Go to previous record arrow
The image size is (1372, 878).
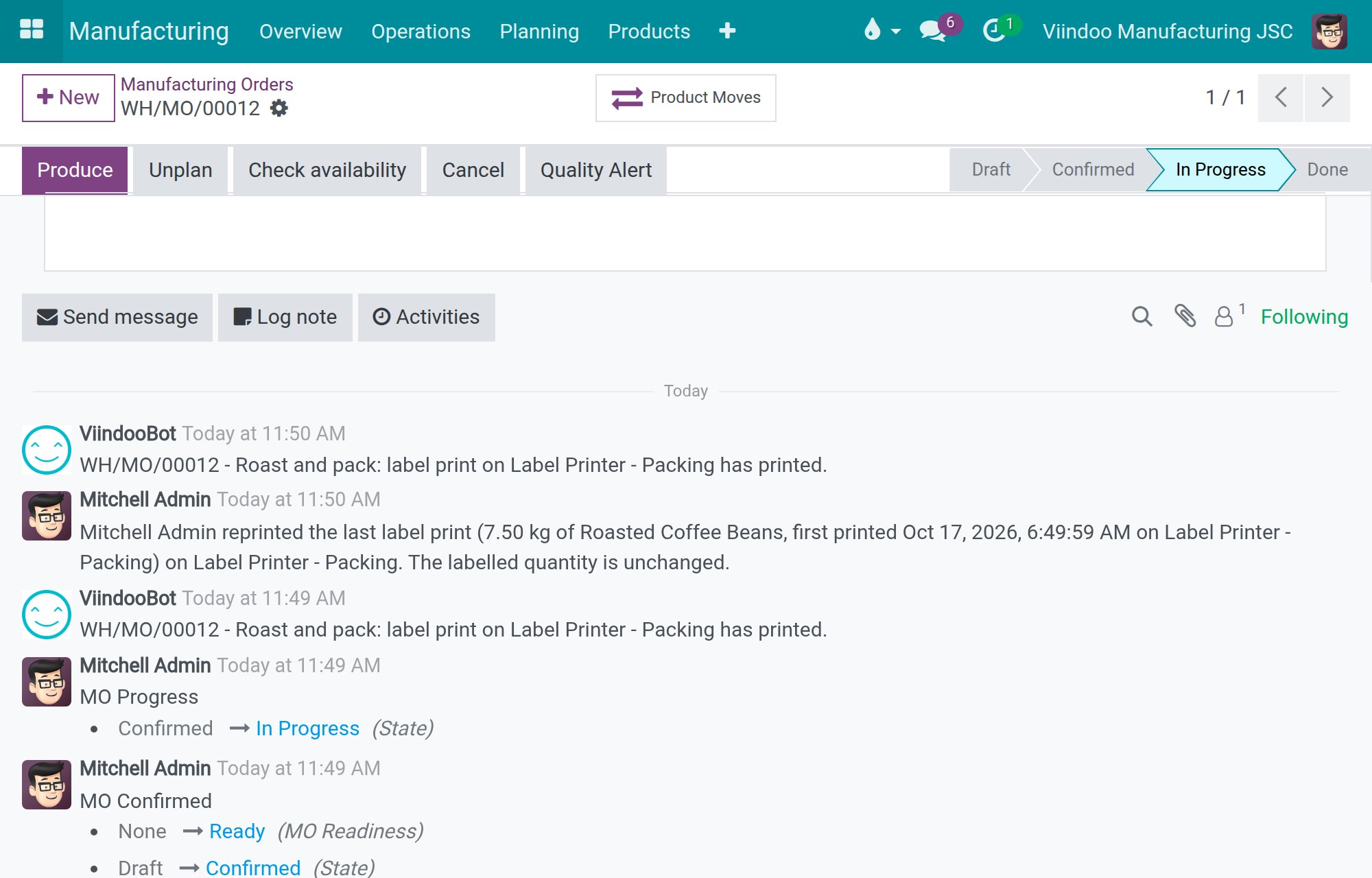coord(1281,97)
